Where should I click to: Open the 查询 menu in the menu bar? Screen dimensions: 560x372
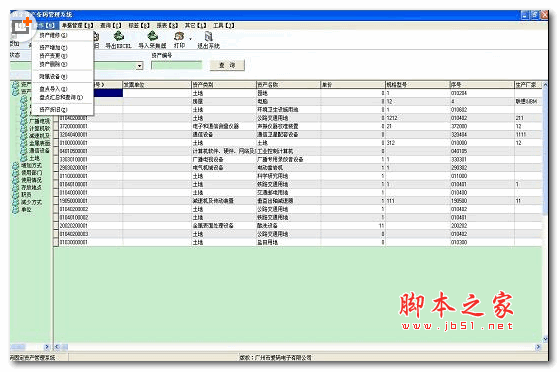[x=110, y=25]
